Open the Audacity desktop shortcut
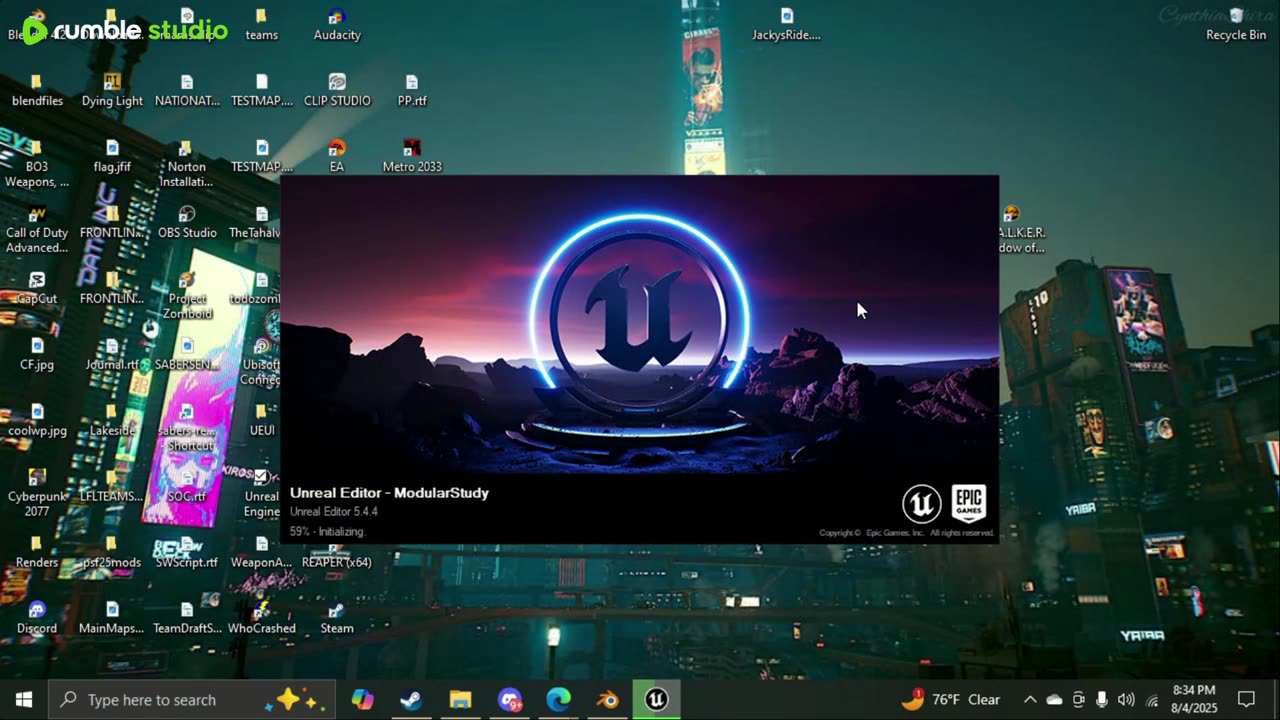The height and width of the screenshot is (720, 1280). [337, 25]
